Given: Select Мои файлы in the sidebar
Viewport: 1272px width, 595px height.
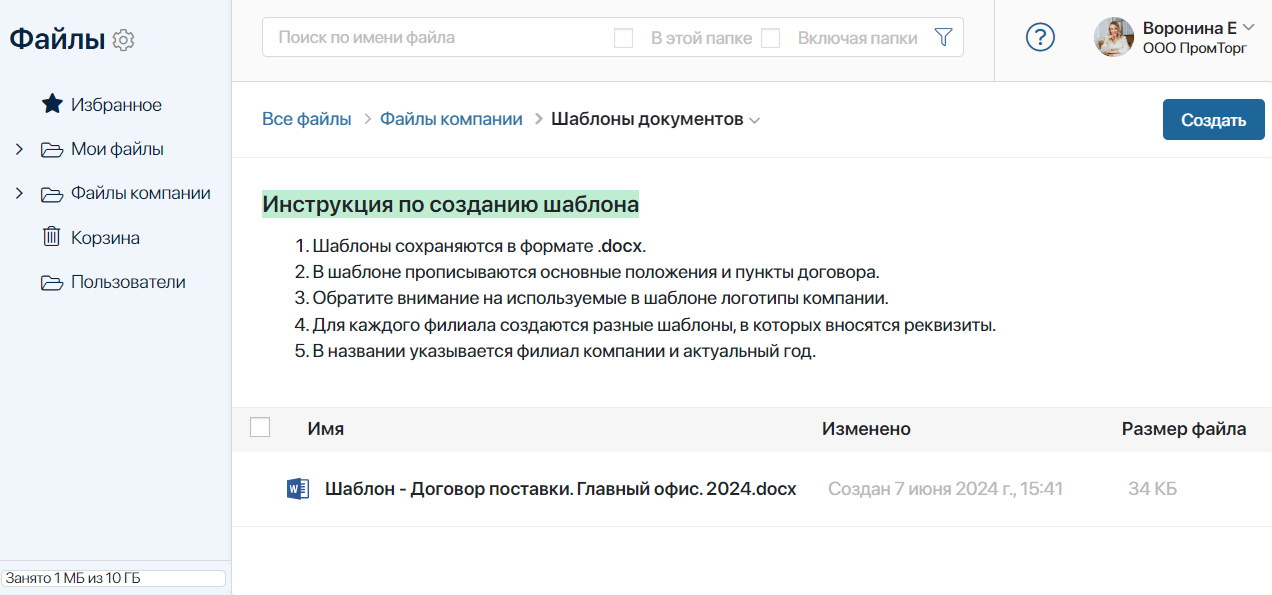Looking at the screenshot, I should pos(117,150).
